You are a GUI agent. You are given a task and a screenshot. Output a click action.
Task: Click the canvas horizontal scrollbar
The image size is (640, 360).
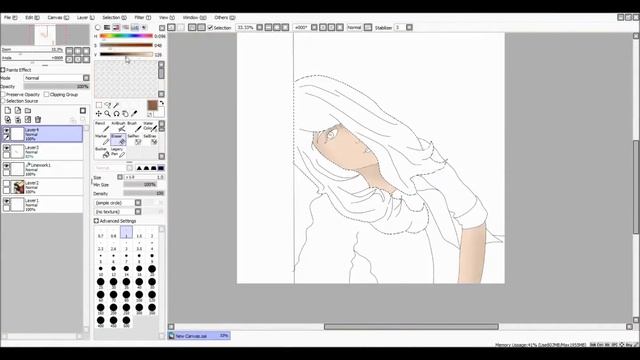pos(411,327)
